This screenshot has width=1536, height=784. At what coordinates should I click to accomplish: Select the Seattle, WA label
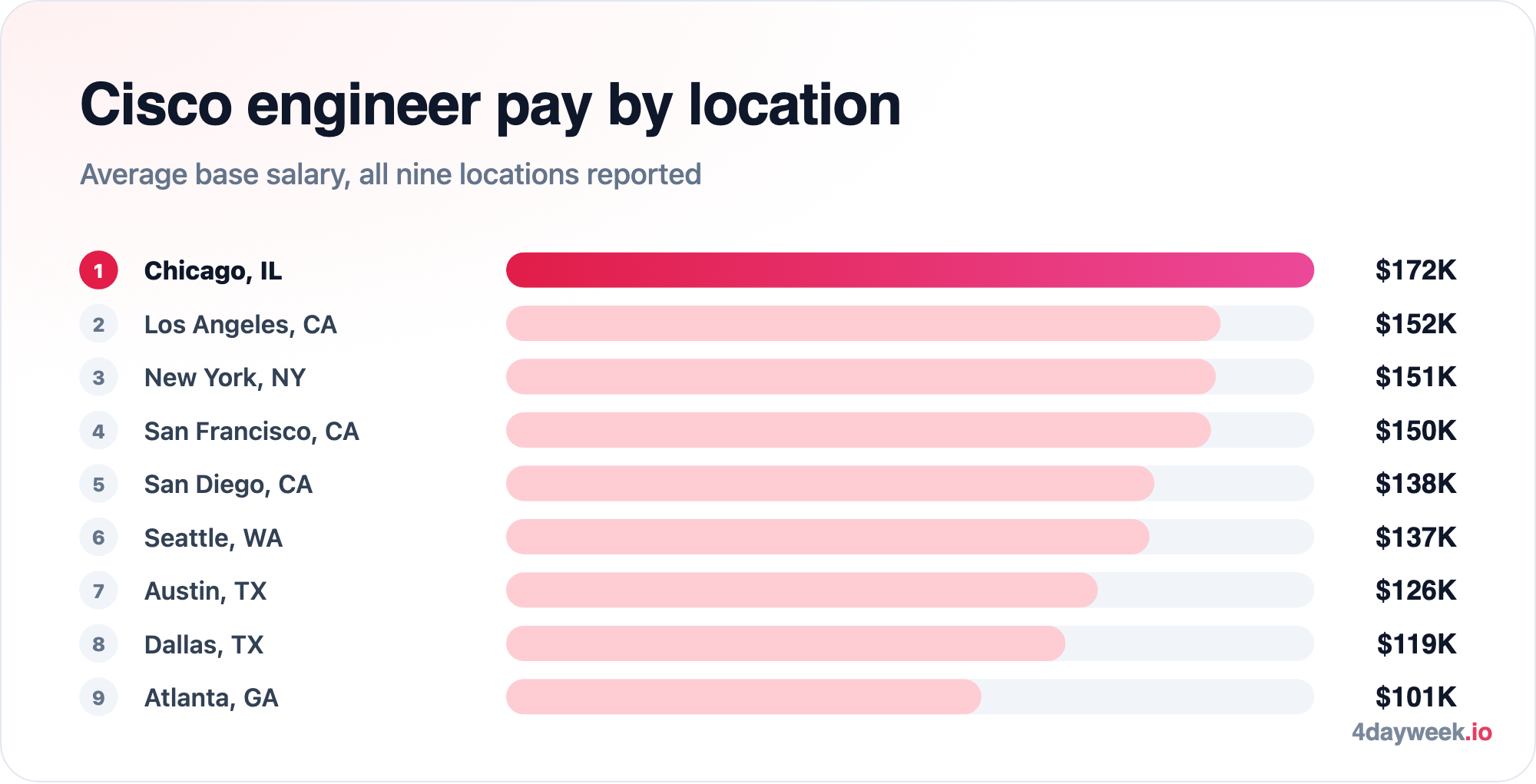[x=214, y=538]
